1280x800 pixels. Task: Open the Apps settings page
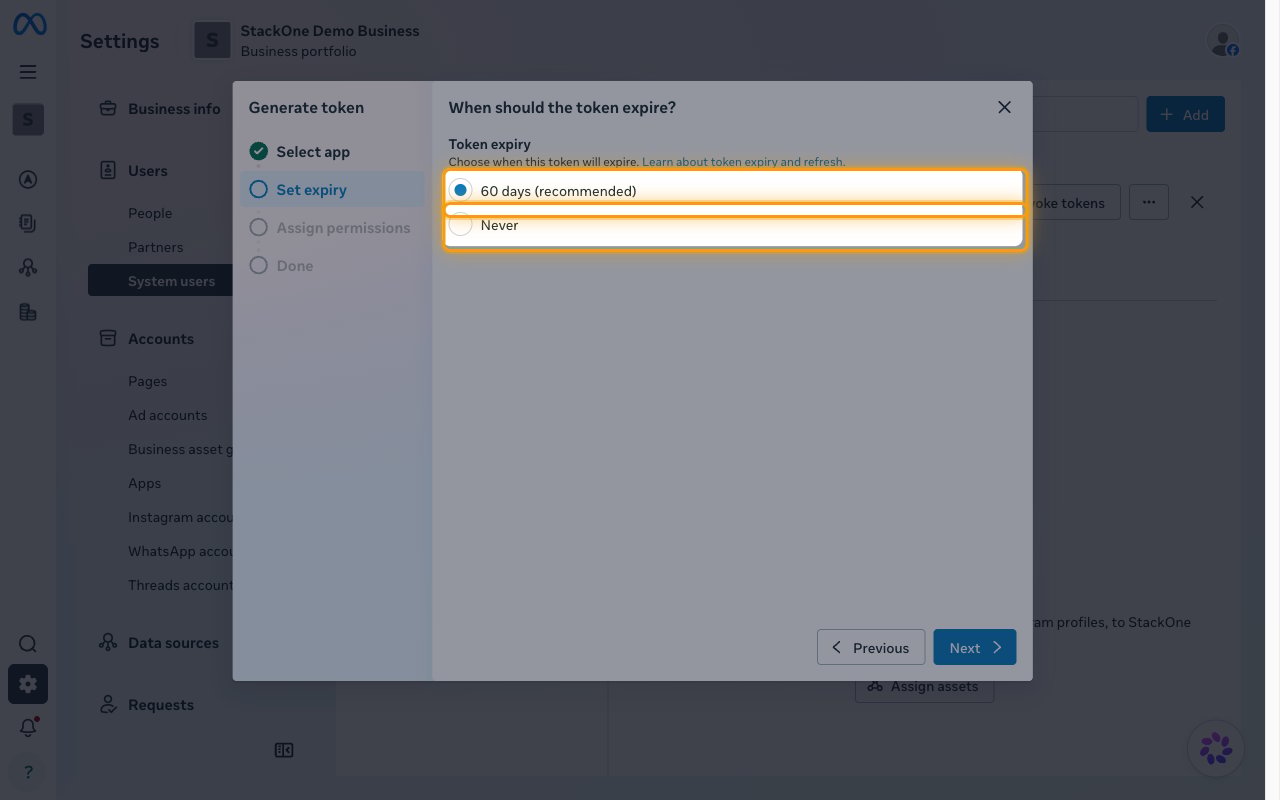(144, 483)
